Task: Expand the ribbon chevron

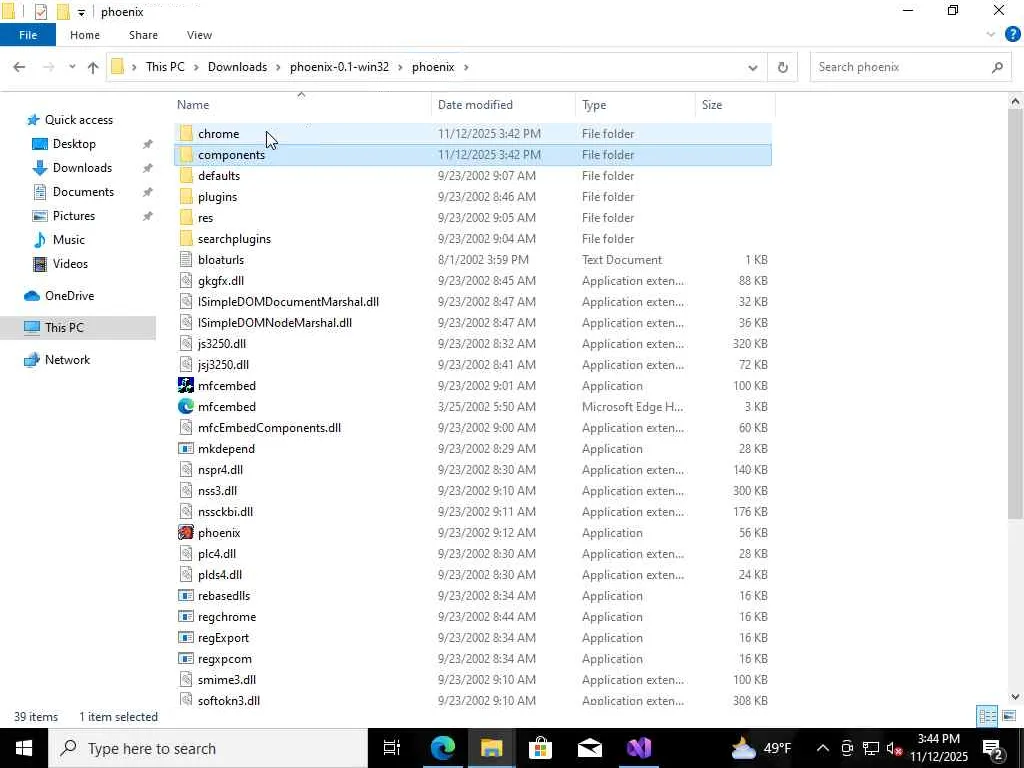Action: [x=990, y=35]
